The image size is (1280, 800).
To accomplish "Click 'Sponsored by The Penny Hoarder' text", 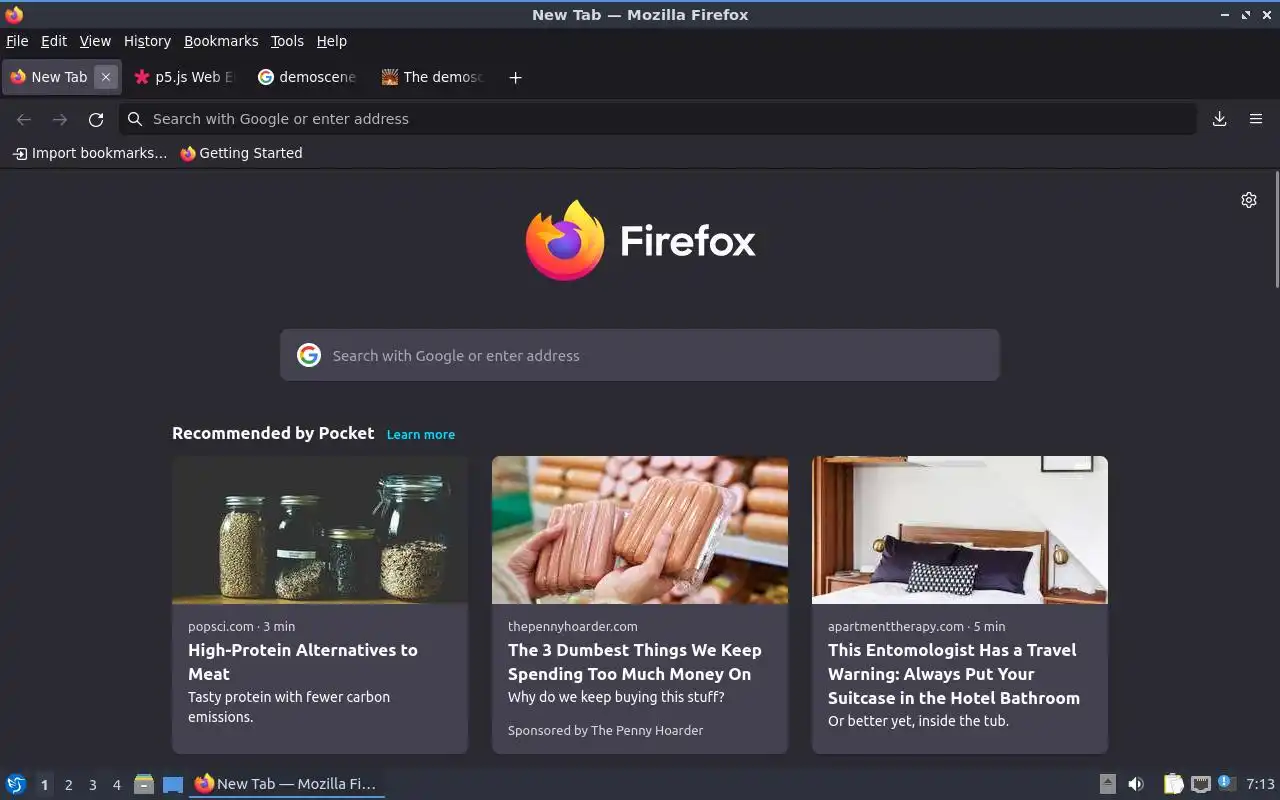I will pos(605,730).
